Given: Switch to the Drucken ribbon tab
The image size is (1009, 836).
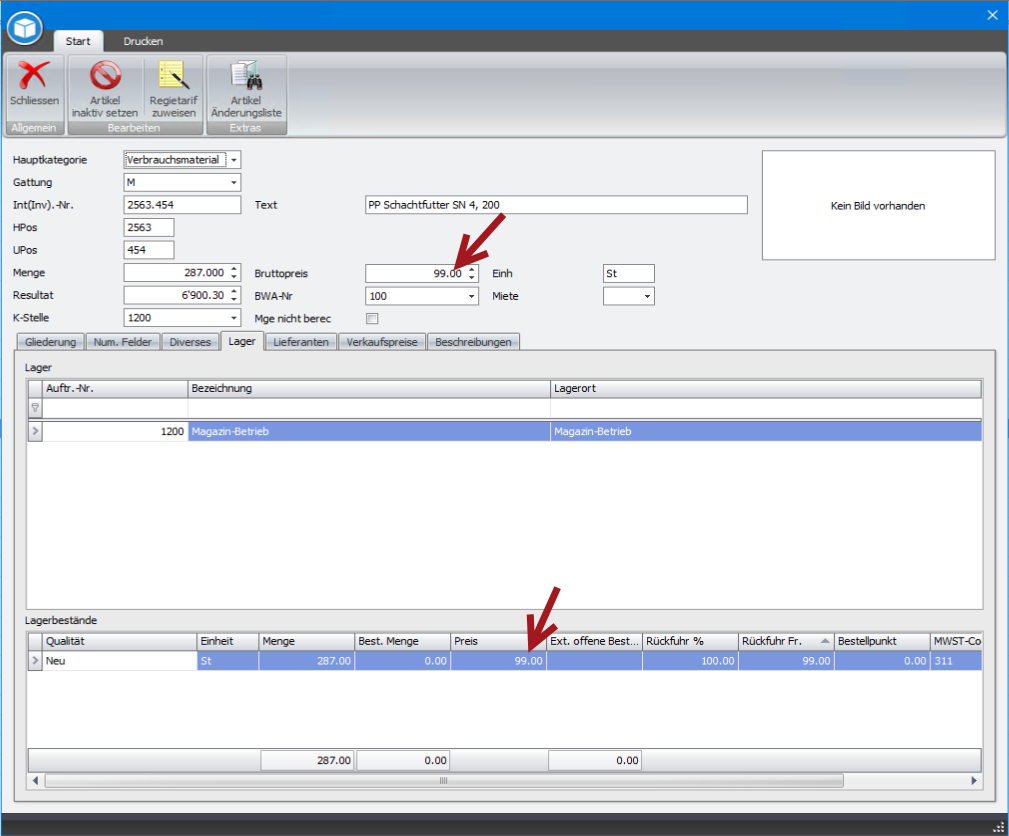Looking at the screenshot, I should pyautogui.click(x=143, y=41).
